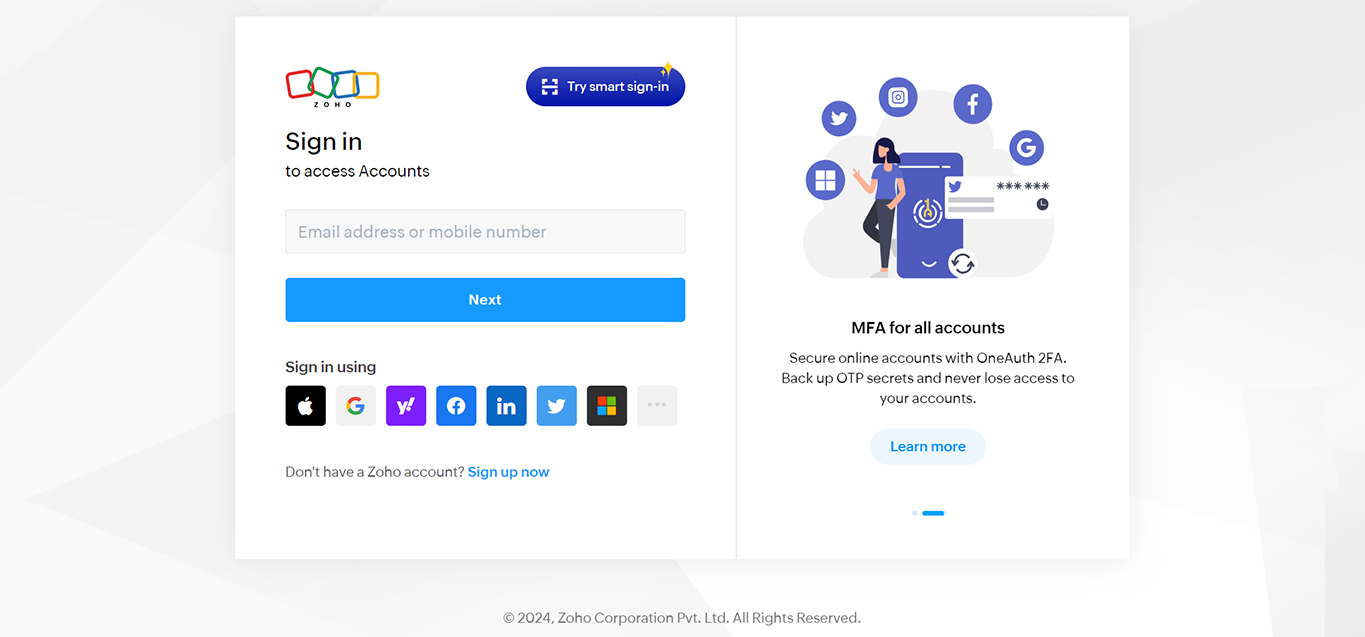1365x637 pixels.
Task: Choose Google under Sign in using
Action: tap(355, 406)
